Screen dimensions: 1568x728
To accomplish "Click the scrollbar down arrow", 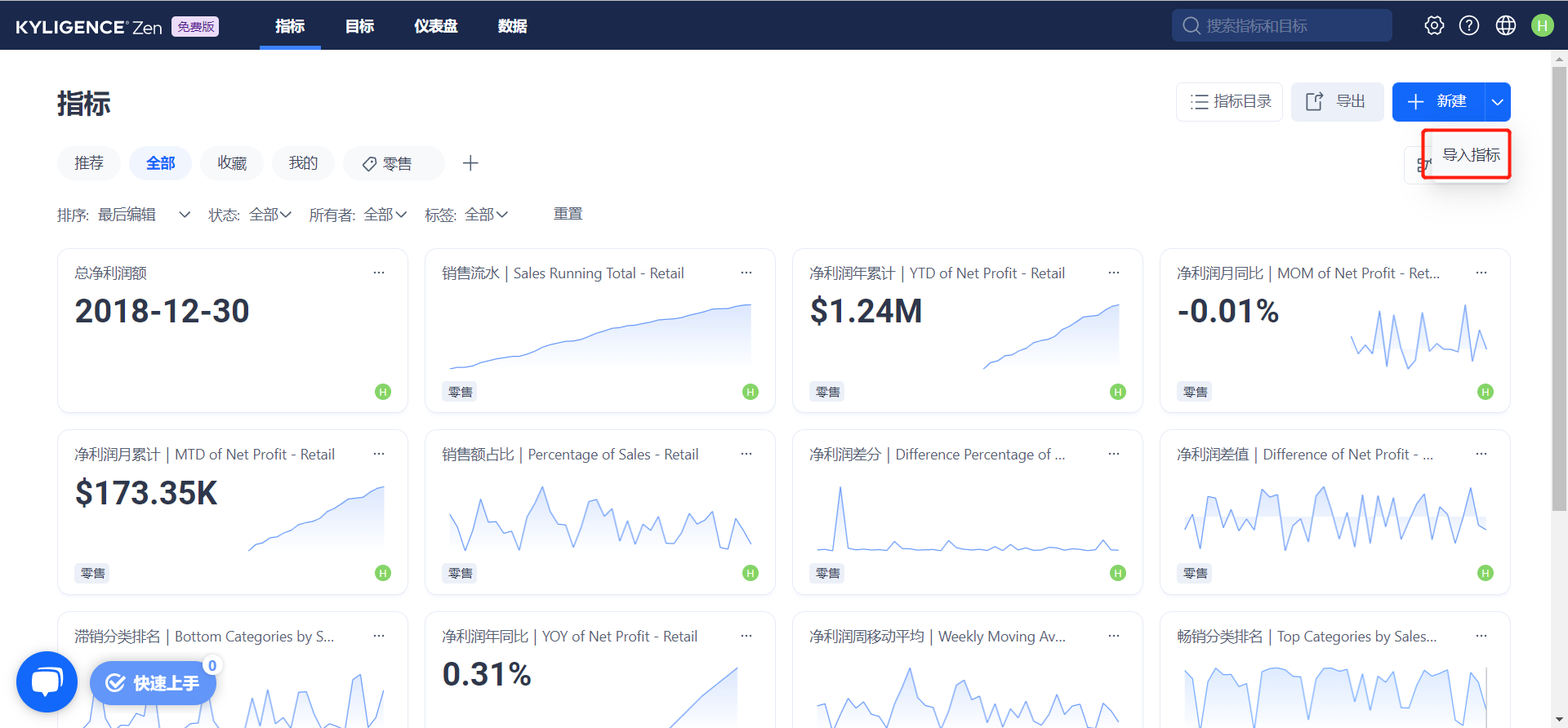I will click(1559, 720).
